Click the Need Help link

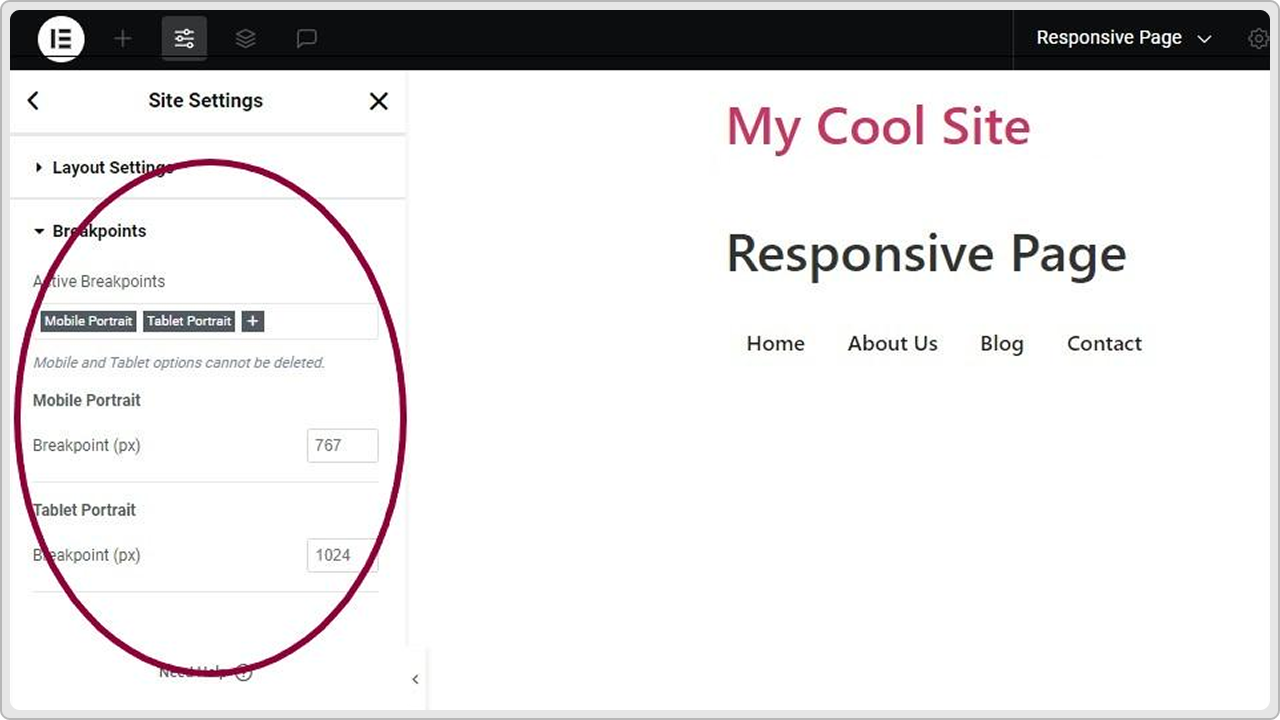[x=192, y=671]
